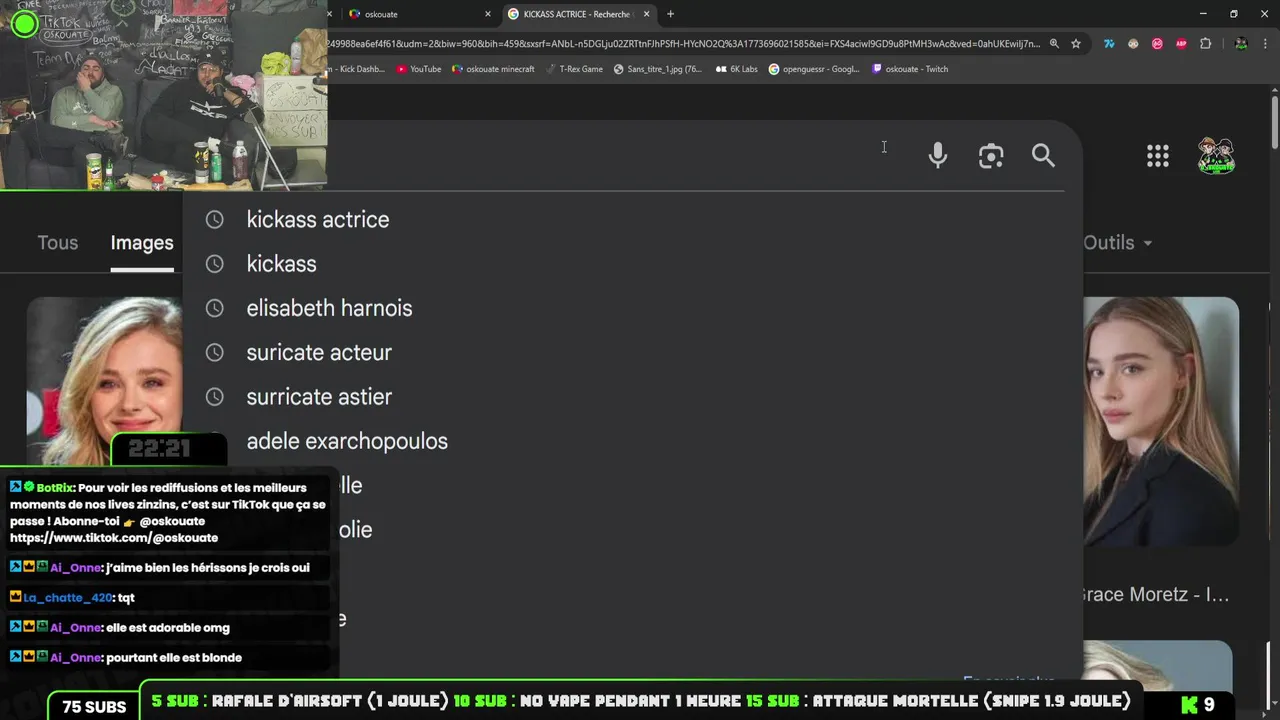Click the 'Grace Moretz' image caption
Viewport: 1280px width, 720px height.
(1156, 595)
